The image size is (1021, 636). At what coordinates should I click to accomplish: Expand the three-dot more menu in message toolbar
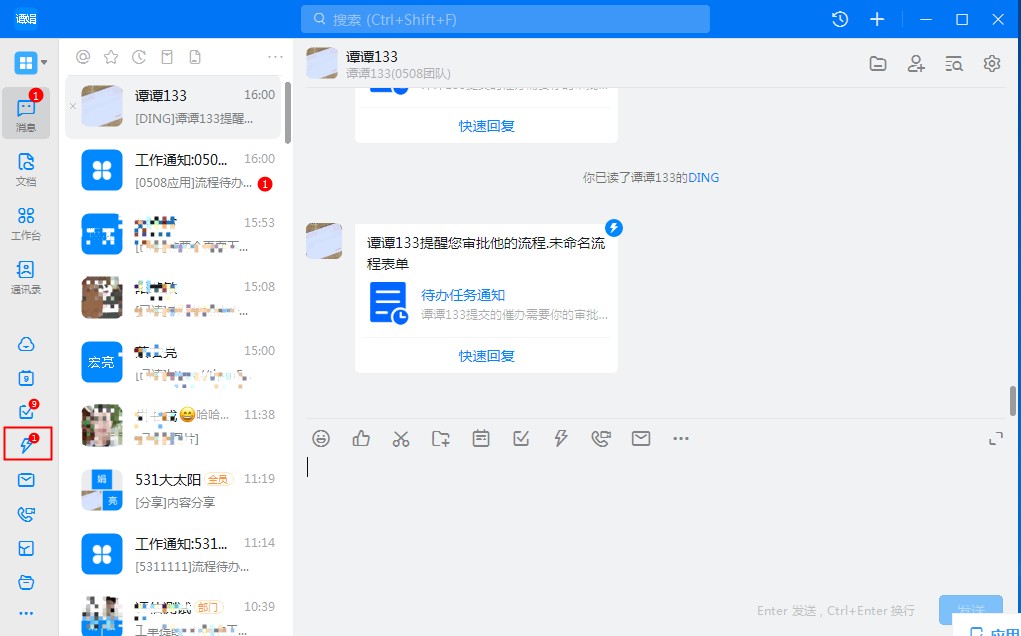point(681,438)
